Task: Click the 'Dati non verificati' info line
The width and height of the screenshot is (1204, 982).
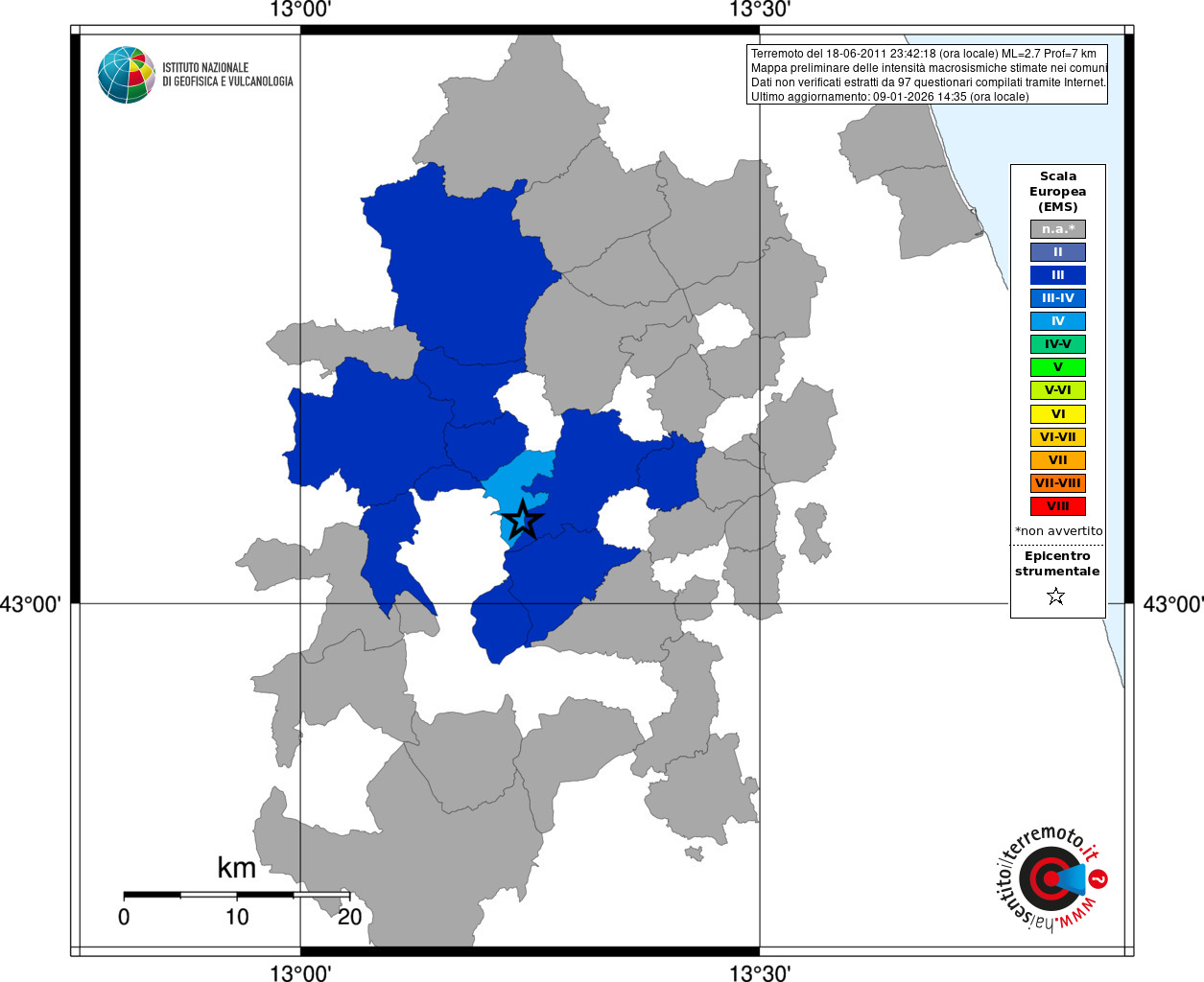Action: 929,82
